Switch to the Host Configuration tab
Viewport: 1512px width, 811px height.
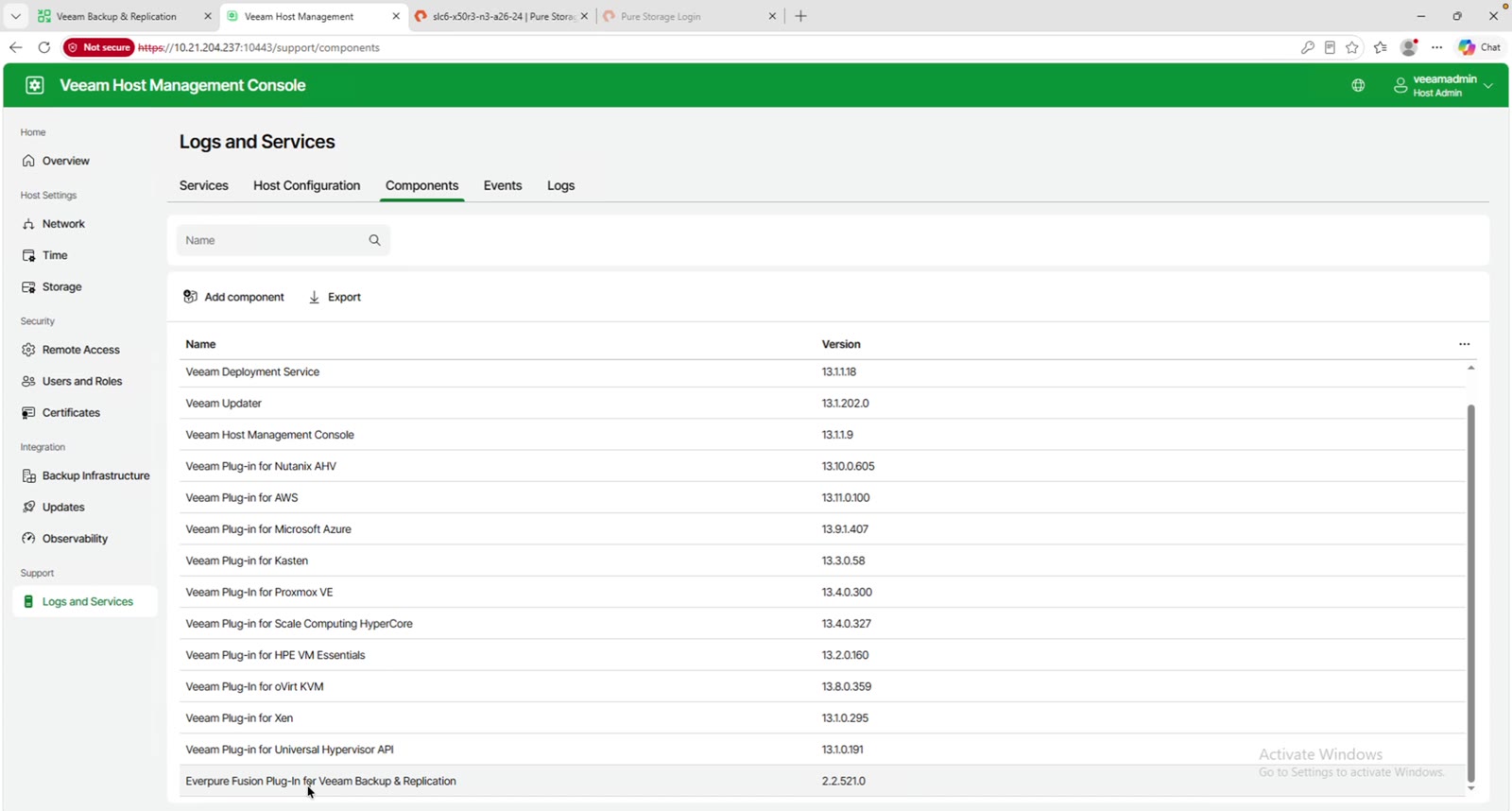pos(306,185)
